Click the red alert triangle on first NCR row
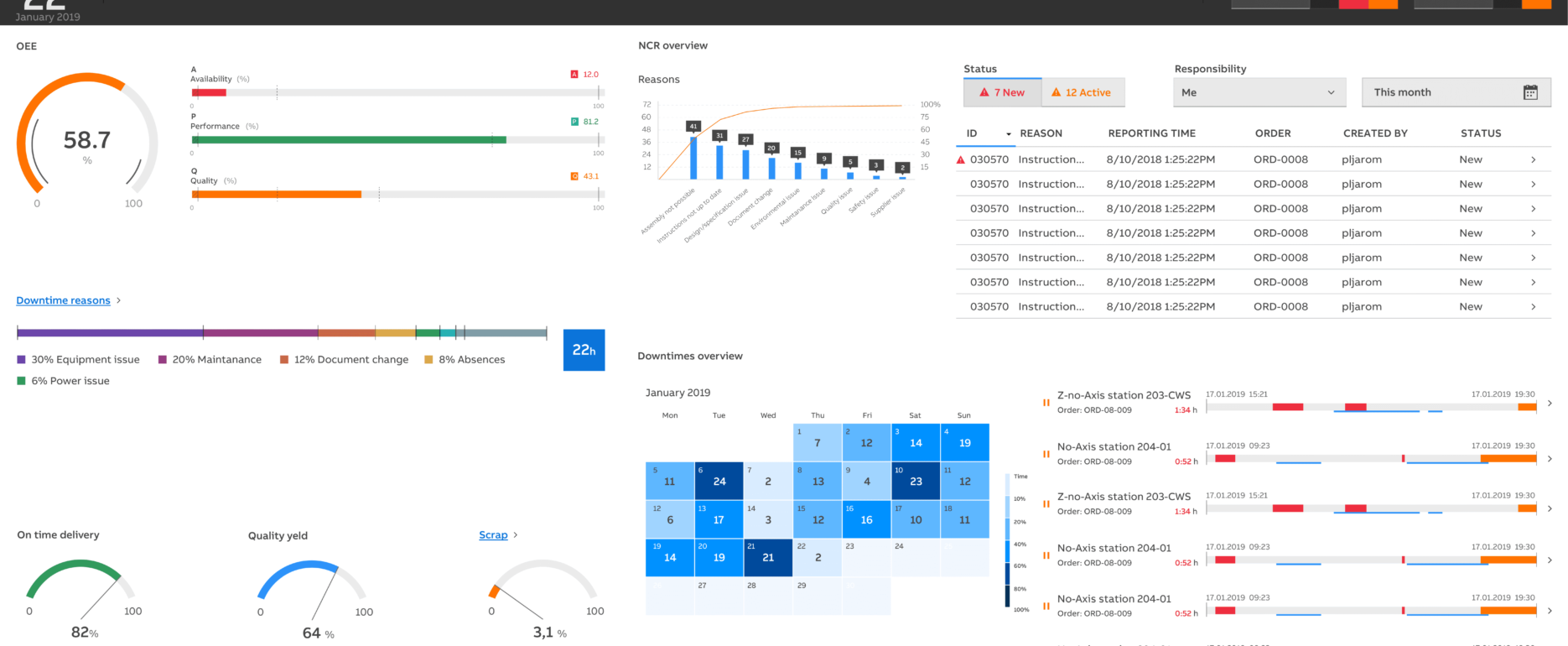 click(x=961, y=159)
